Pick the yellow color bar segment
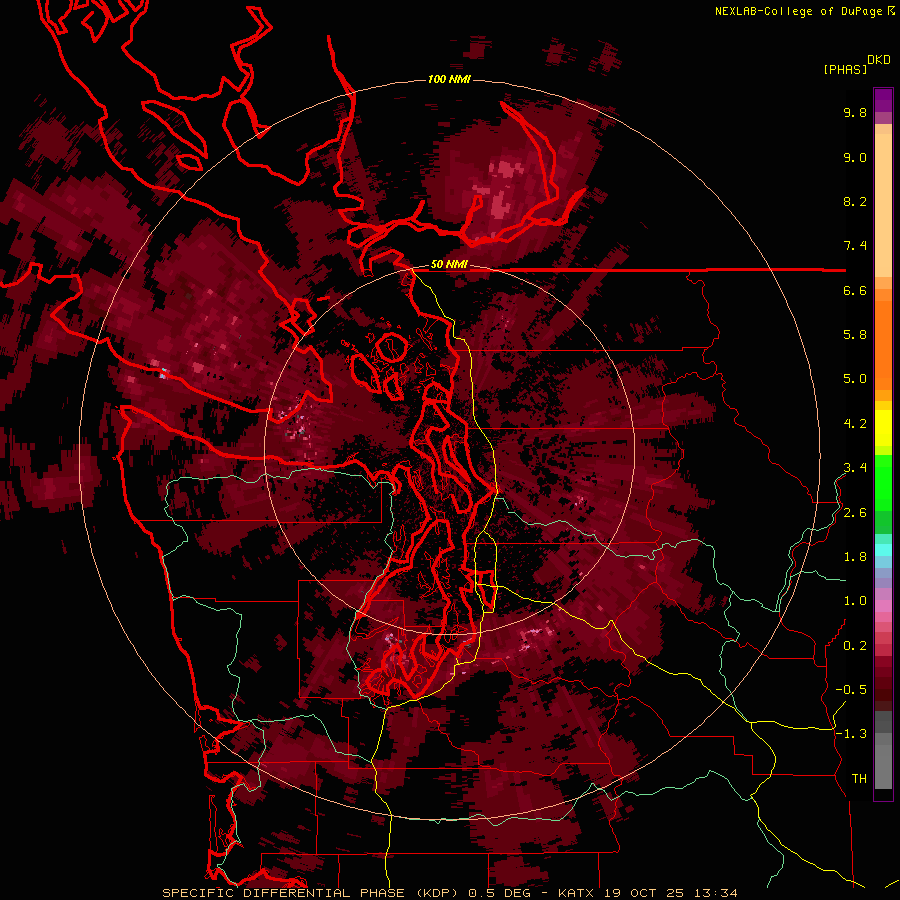This screenshot has height=900, width=900. point(883,428)
